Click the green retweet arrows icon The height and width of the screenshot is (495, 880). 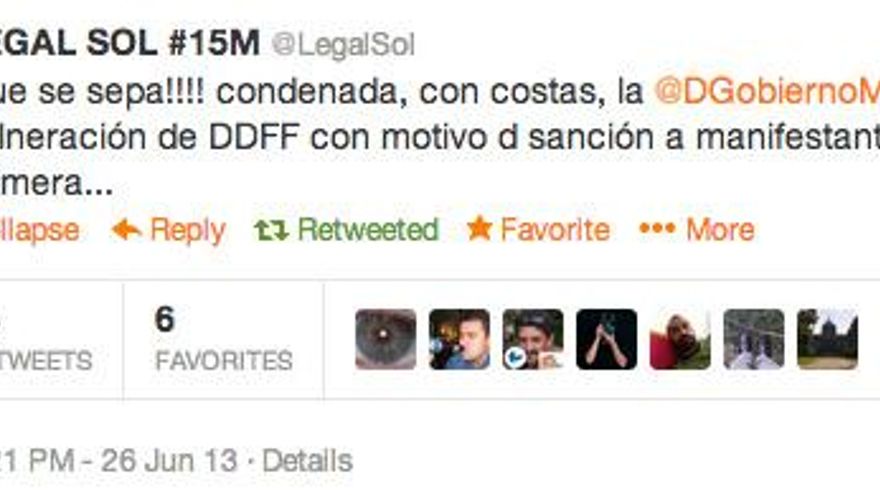pos(271,230)
